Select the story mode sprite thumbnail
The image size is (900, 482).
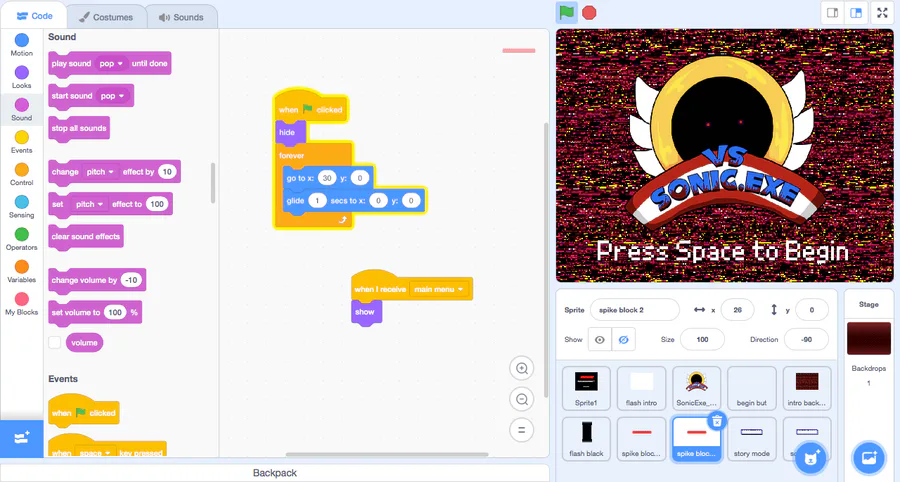(x=751, y=439)
